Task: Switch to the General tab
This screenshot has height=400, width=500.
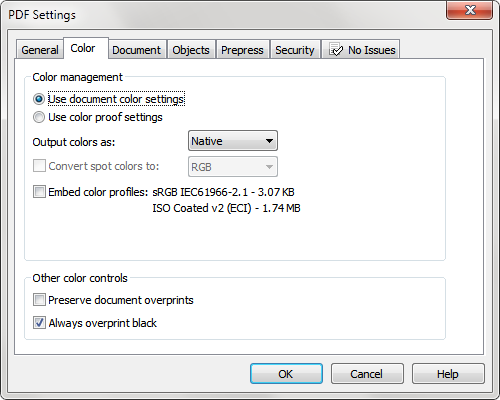Action: (x=40, y=50)
